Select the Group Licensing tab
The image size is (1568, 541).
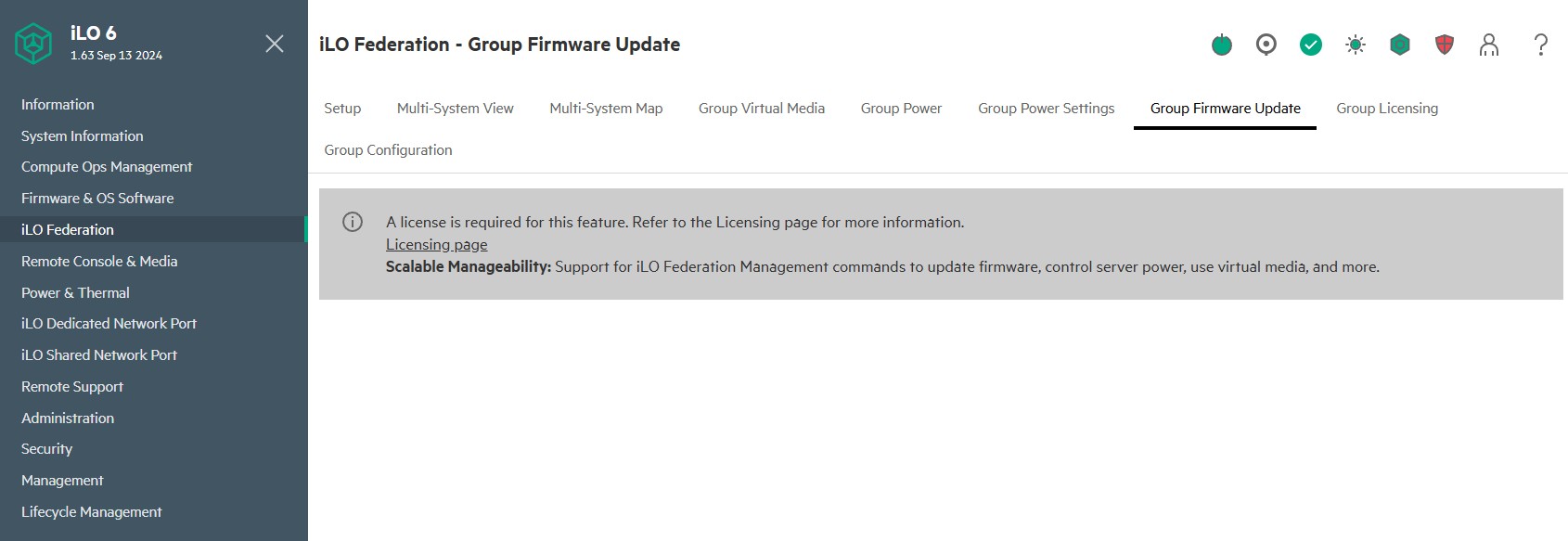[x=1387, y=109]
